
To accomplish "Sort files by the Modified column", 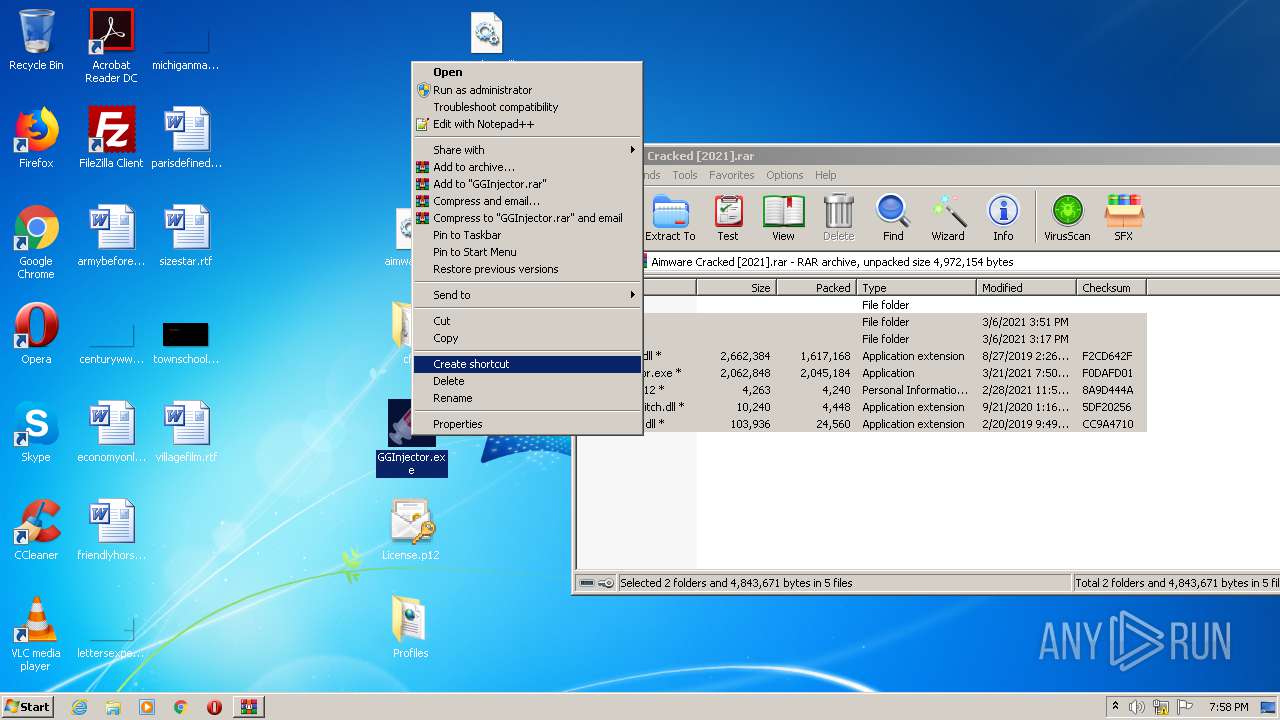I will coord(1026,287).
